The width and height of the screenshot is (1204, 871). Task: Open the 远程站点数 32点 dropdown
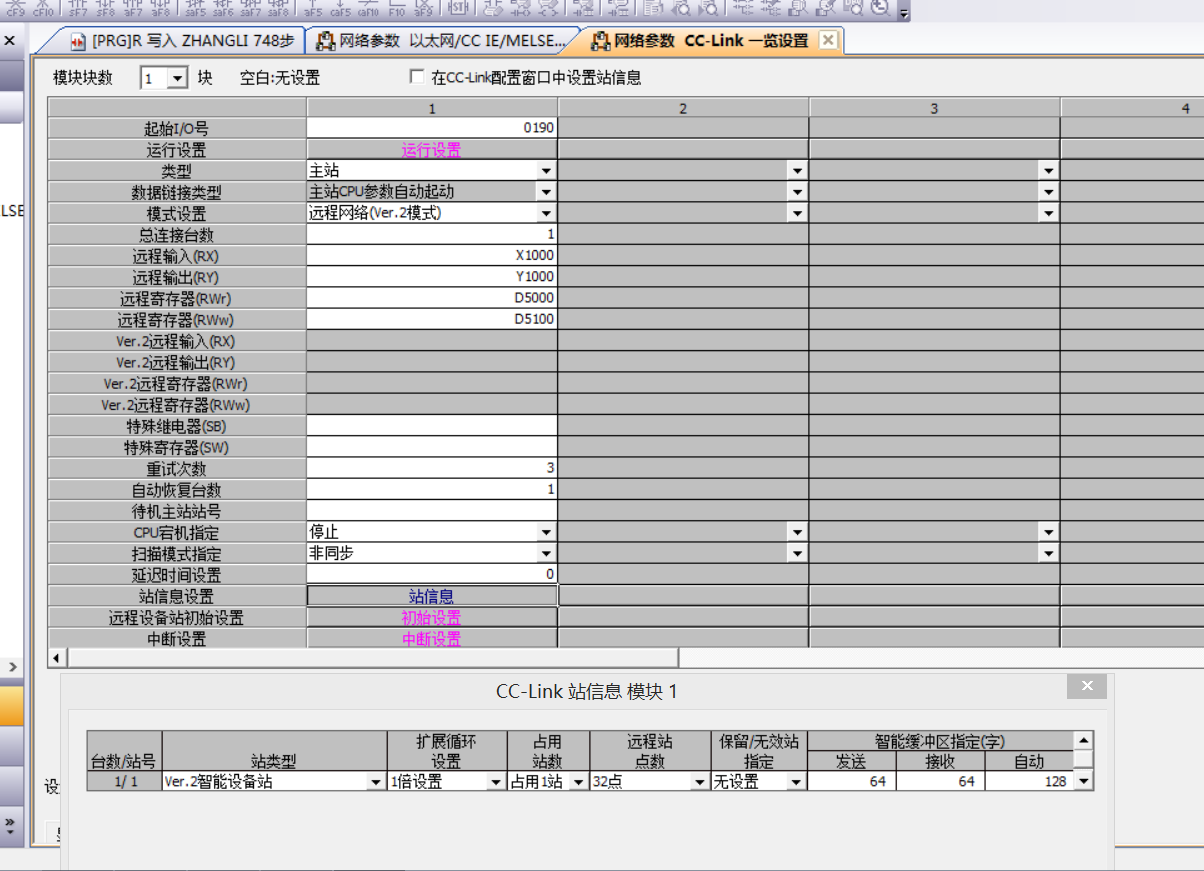(699, 783)
